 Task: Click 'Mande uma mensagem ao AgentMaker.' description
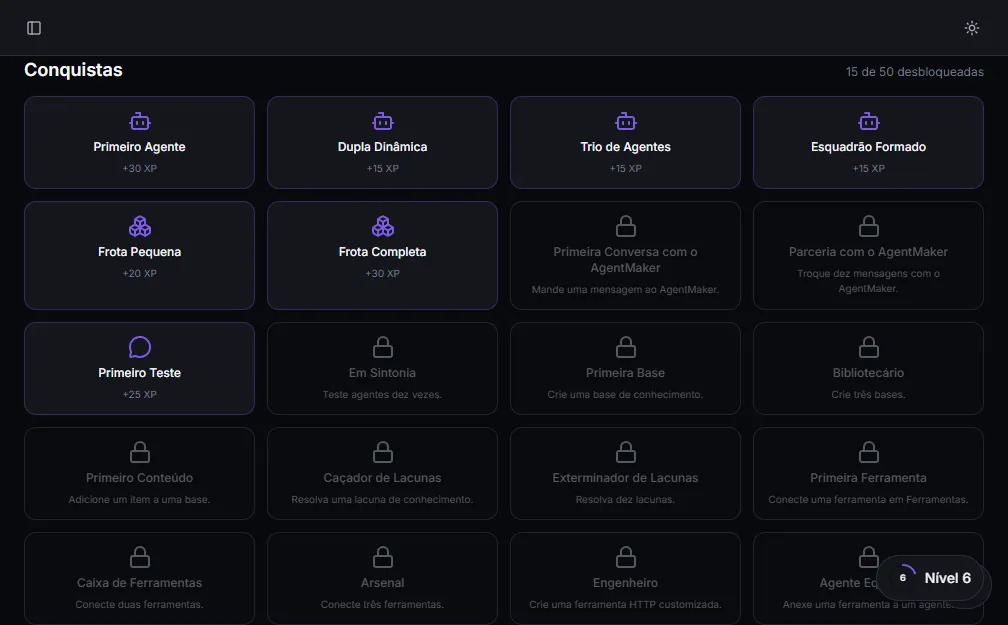(626, 289)
